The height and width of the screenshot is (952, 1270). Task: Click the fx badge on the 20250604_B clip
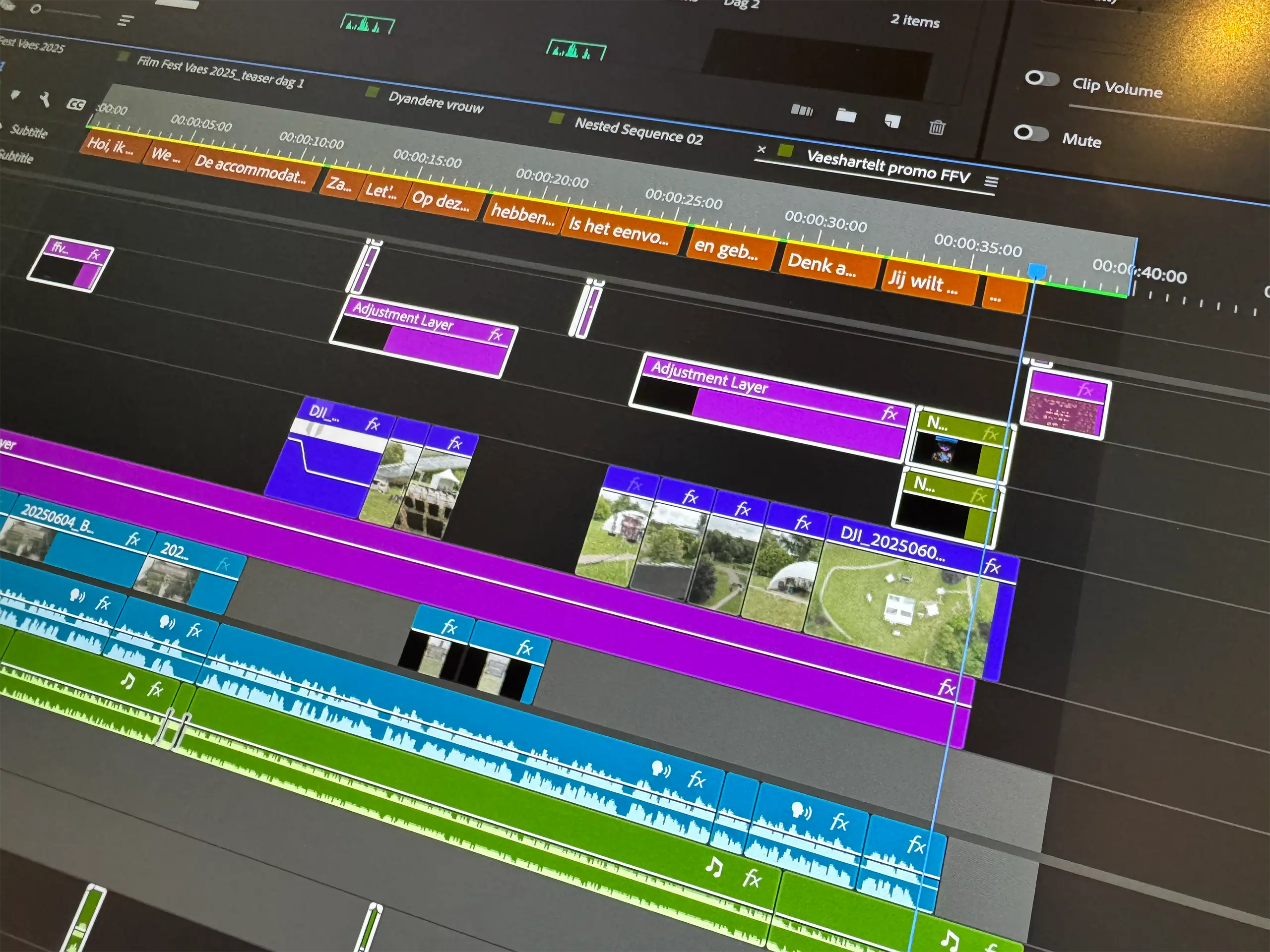point(133,539)
